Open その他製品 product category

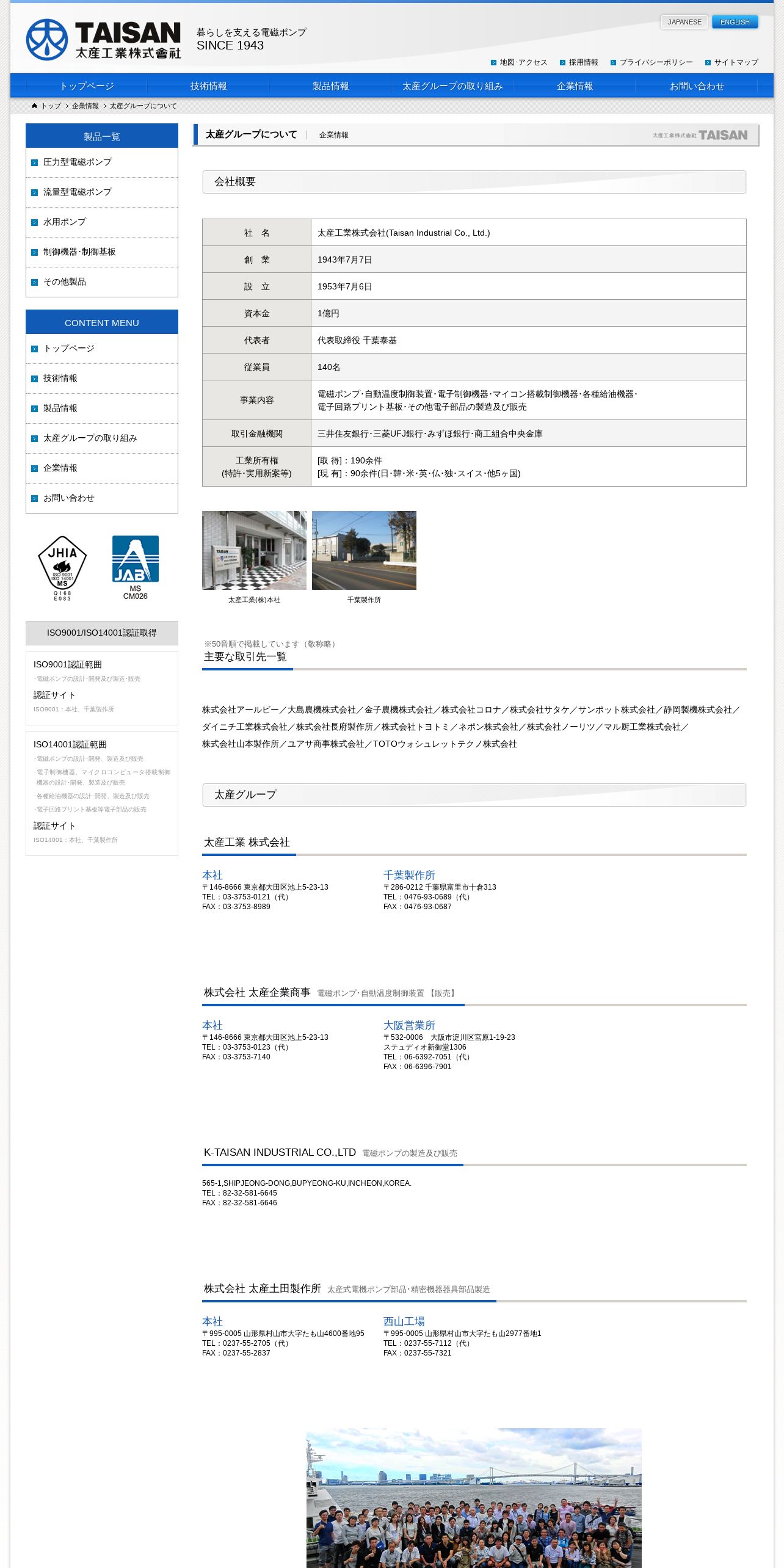click(102, 282)
